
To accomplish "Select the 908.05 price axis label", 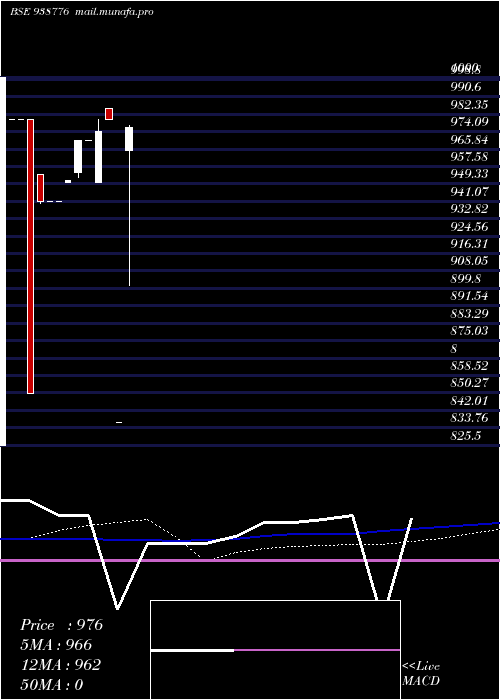I will [469, 261].
